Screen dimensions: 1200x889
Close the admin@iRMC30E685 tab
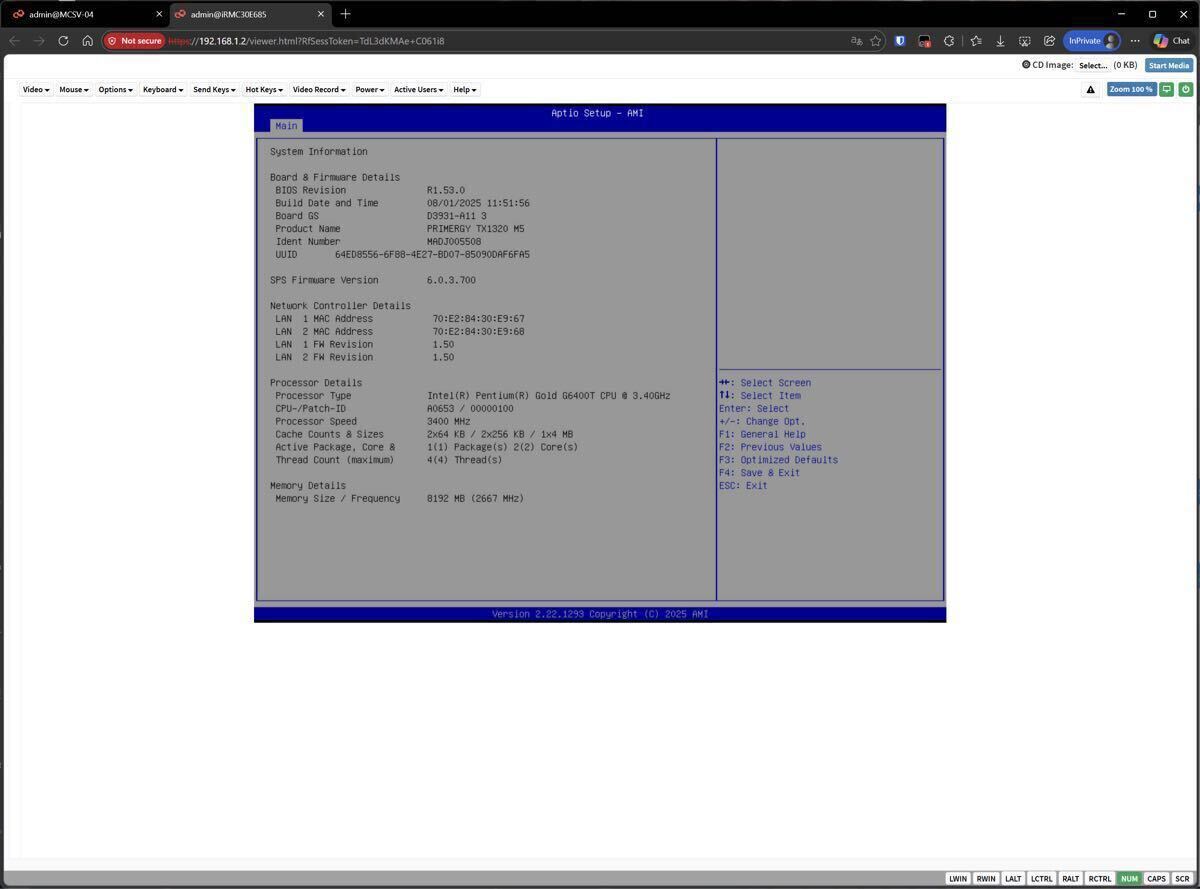(321, 14)
